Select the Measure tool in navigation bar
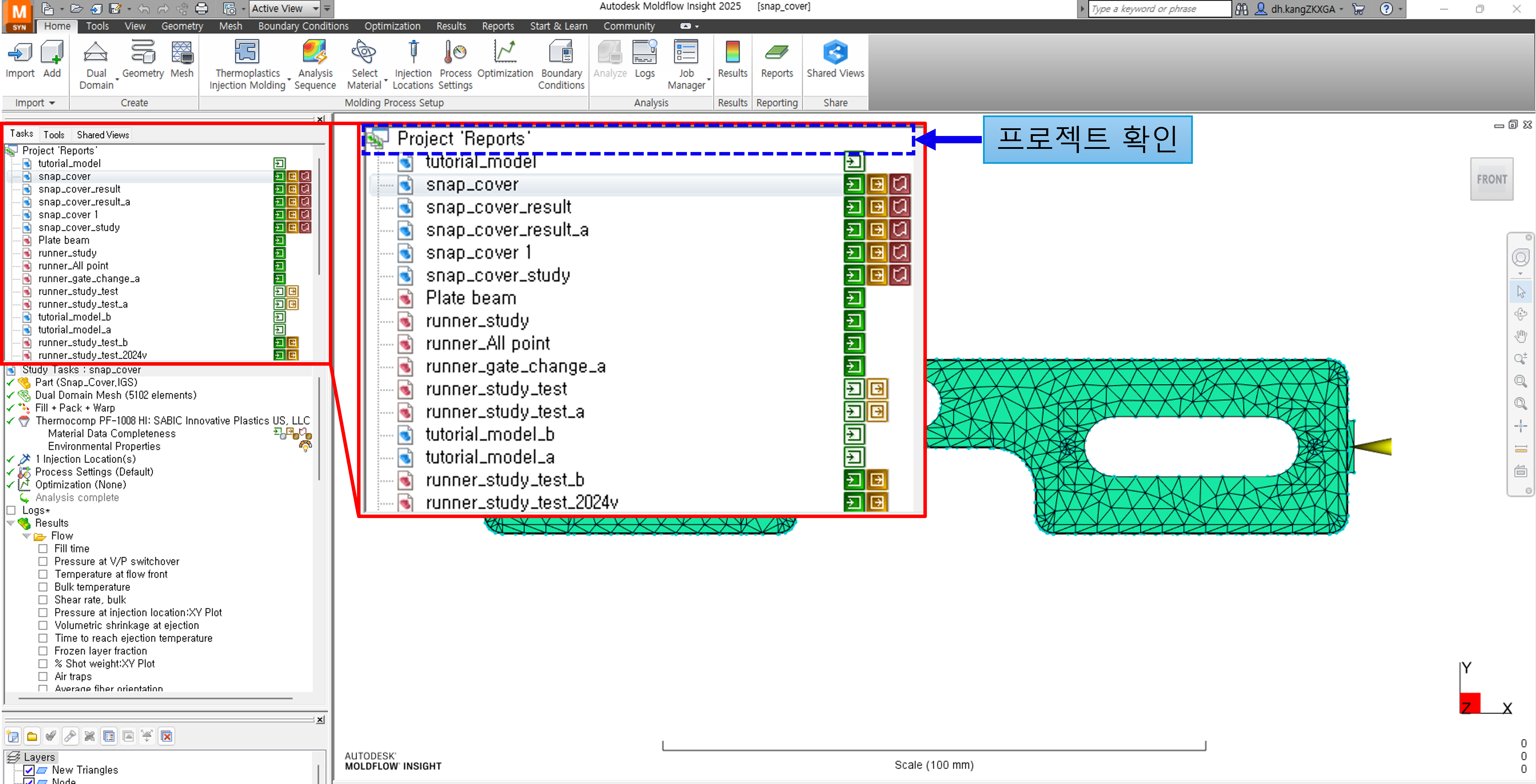1536x784 pixels. [x=1521, y=448]
